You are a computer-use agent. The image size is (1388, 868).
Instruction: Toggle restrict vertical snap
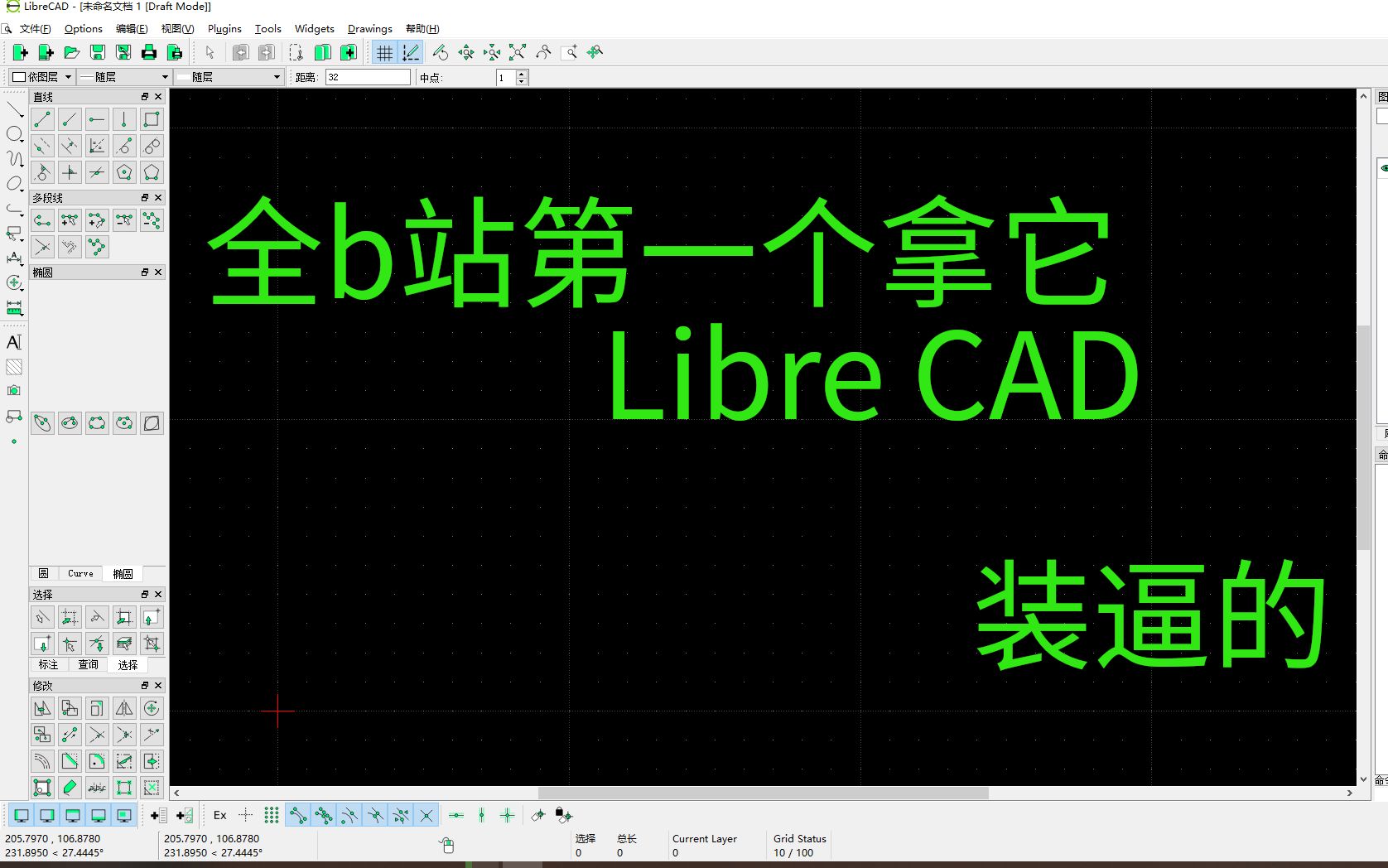coord(482,816)
